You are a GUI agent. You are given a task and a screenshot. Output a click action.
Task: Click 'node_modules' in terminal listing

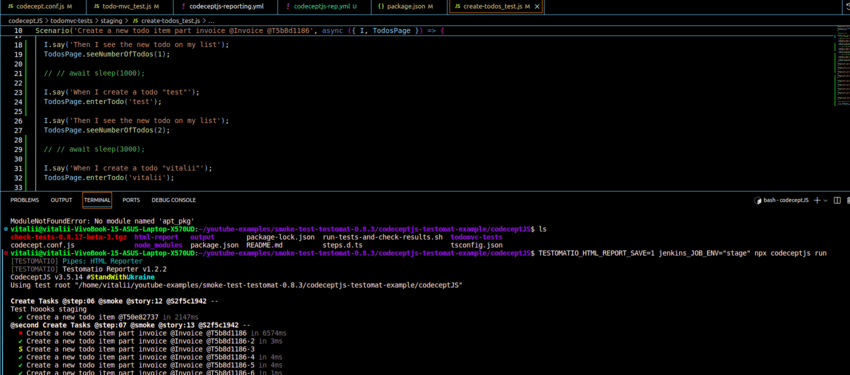coord(157,245)
